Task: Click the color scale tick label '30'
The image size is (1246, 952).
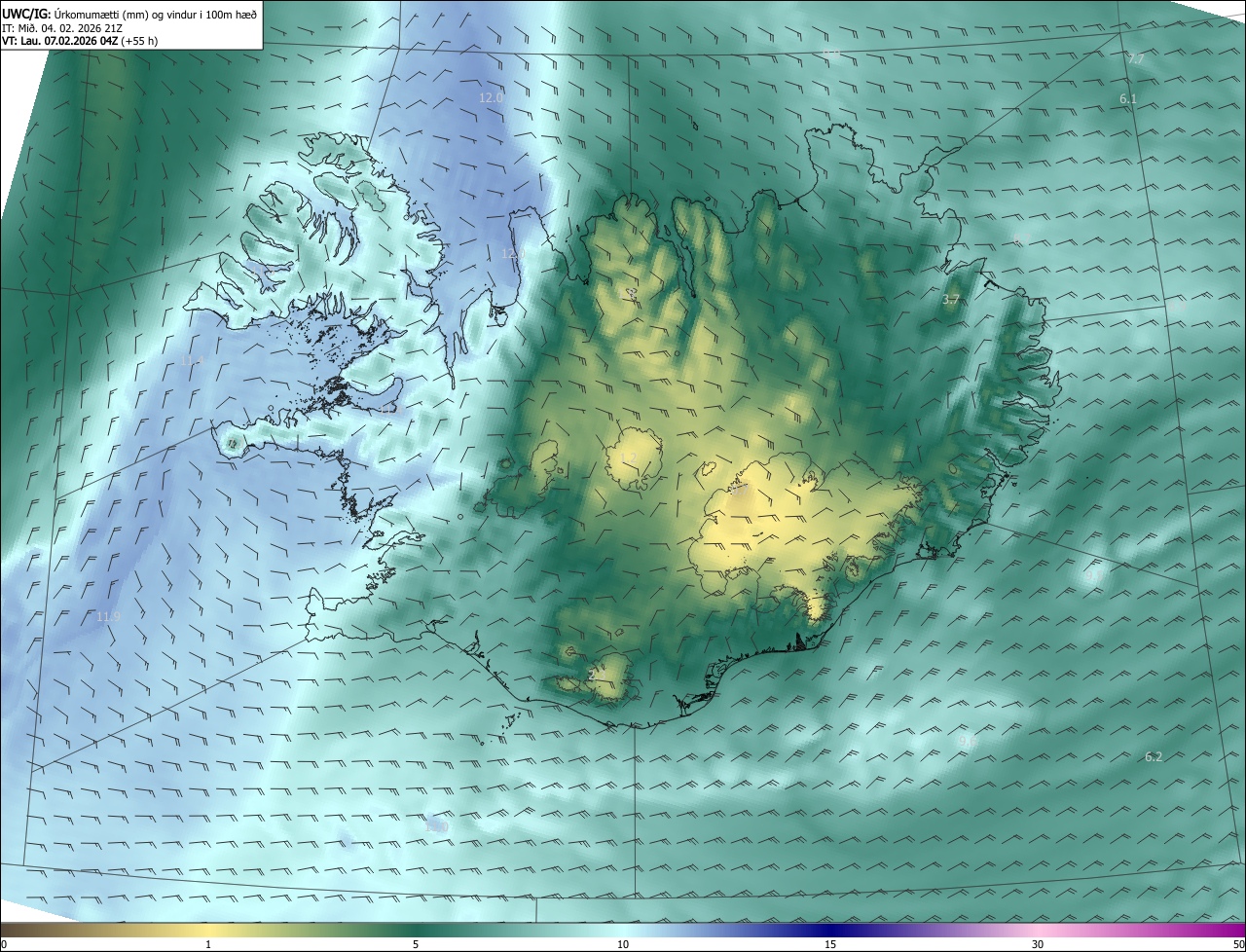Action: coord(1038,944)
